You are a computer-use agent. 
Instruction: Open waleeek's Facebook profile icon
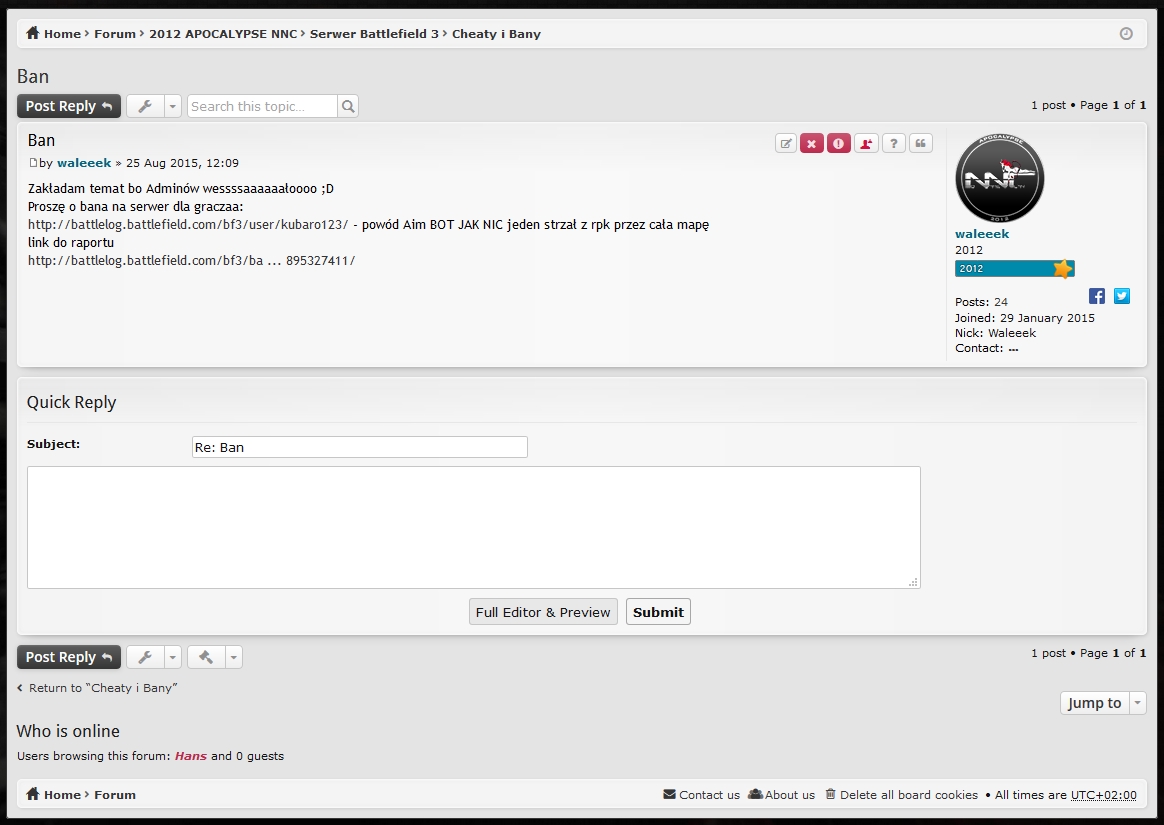(1097, 296)
